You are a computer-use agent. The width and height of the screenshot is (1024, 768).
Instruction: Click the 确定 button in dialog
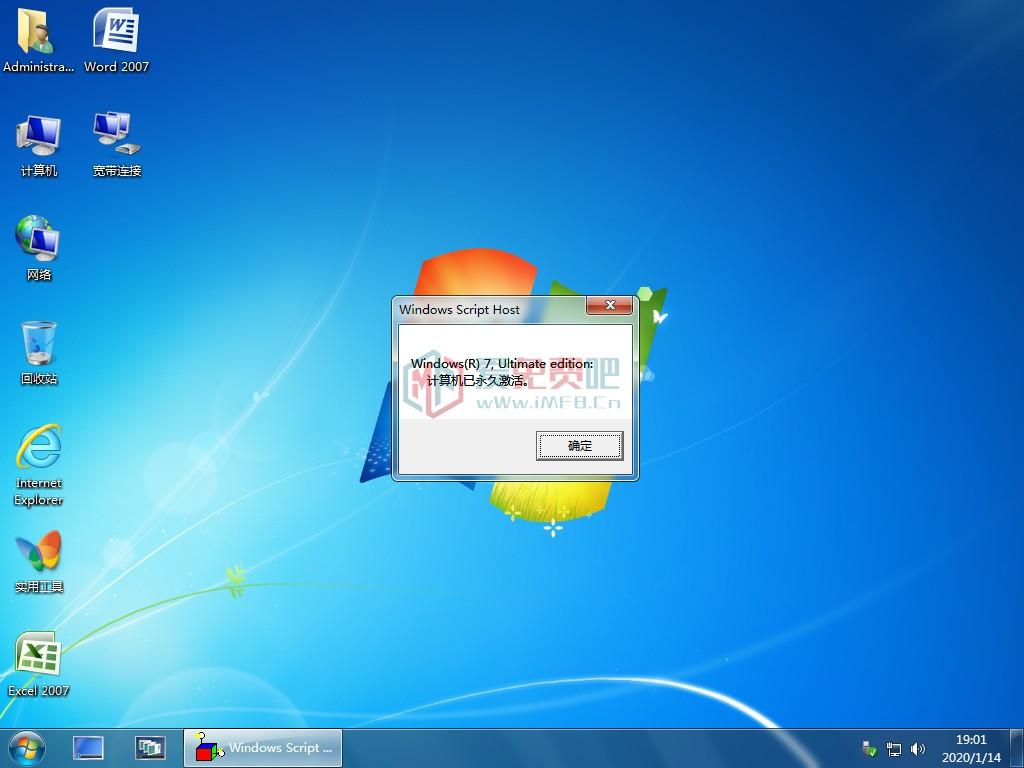pyautogui.click(x=579, y=446)
